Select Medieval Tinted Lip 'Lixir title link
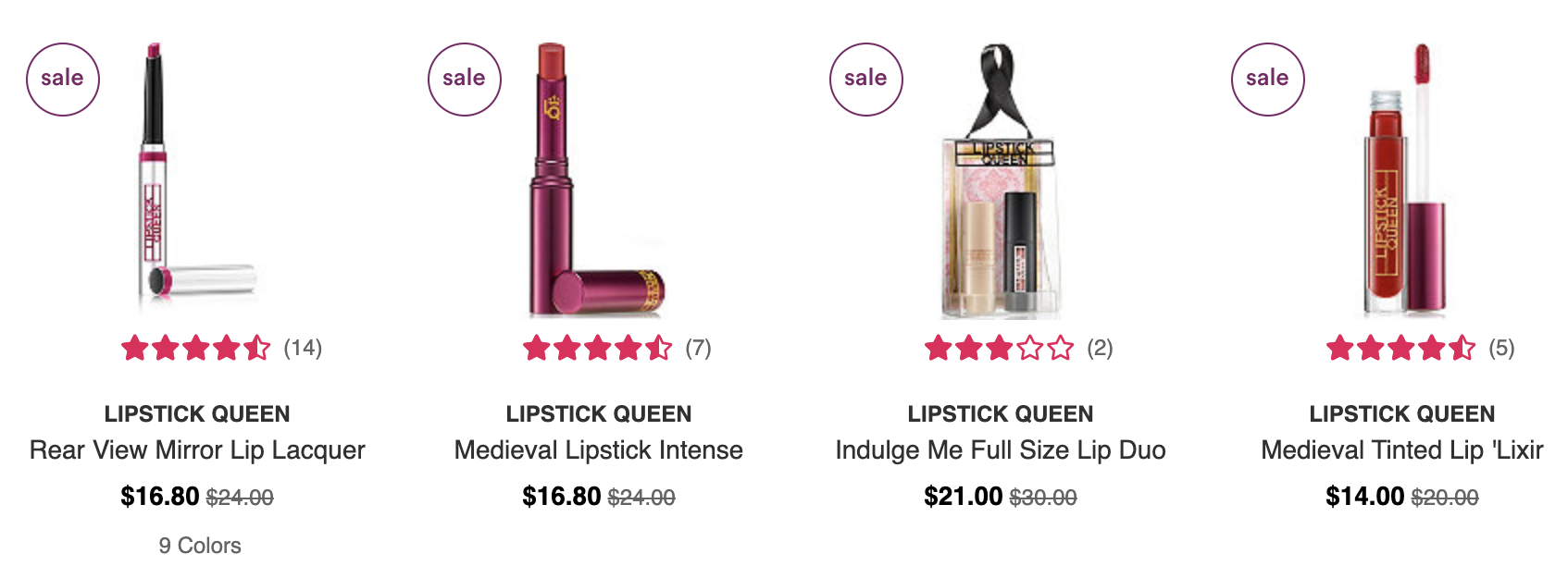The width and height of the screenshot is (1568, 566). (1402, 450)
